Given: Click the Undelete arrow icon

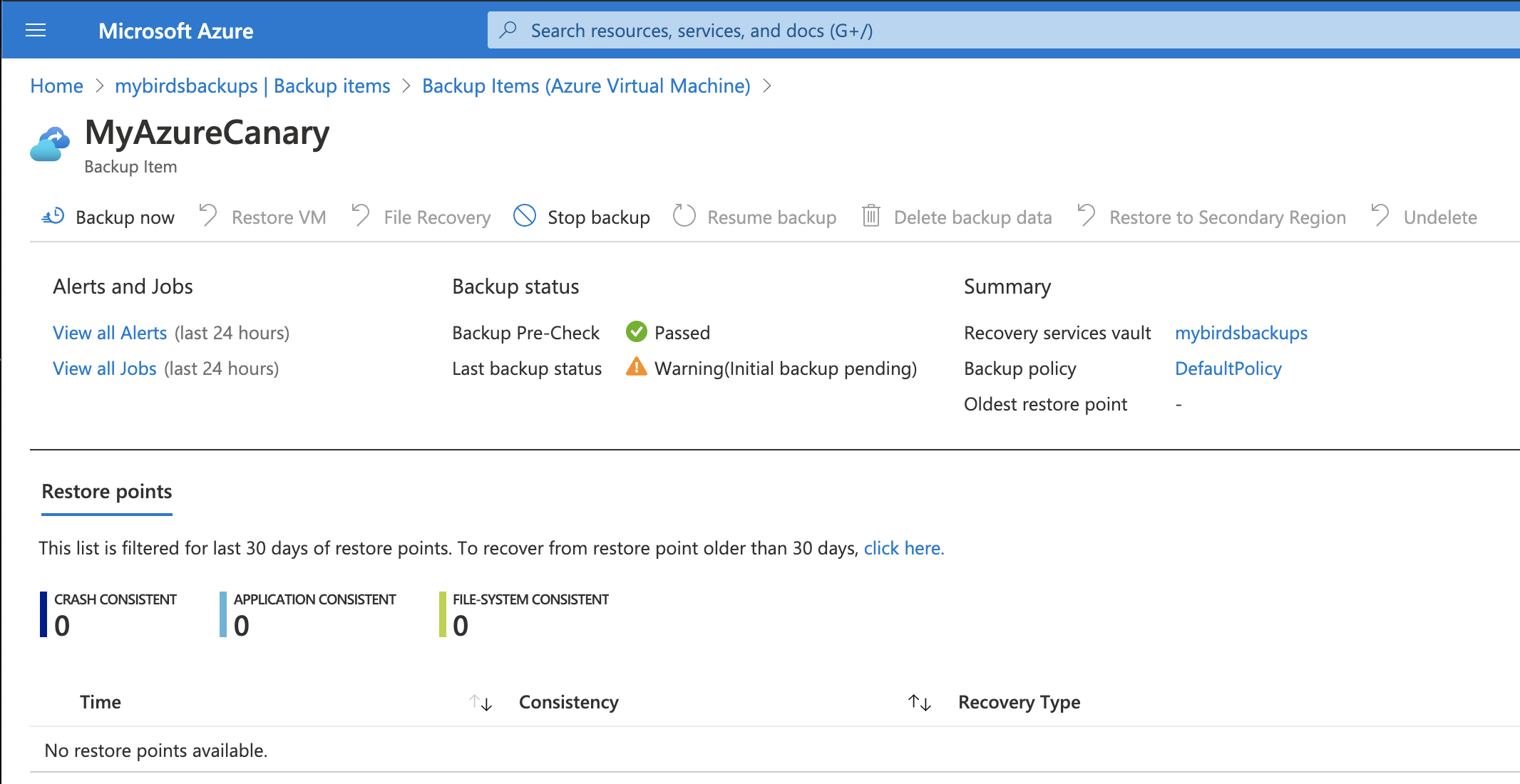Looking at the screenshot, I should click(x=1380, y=215).
